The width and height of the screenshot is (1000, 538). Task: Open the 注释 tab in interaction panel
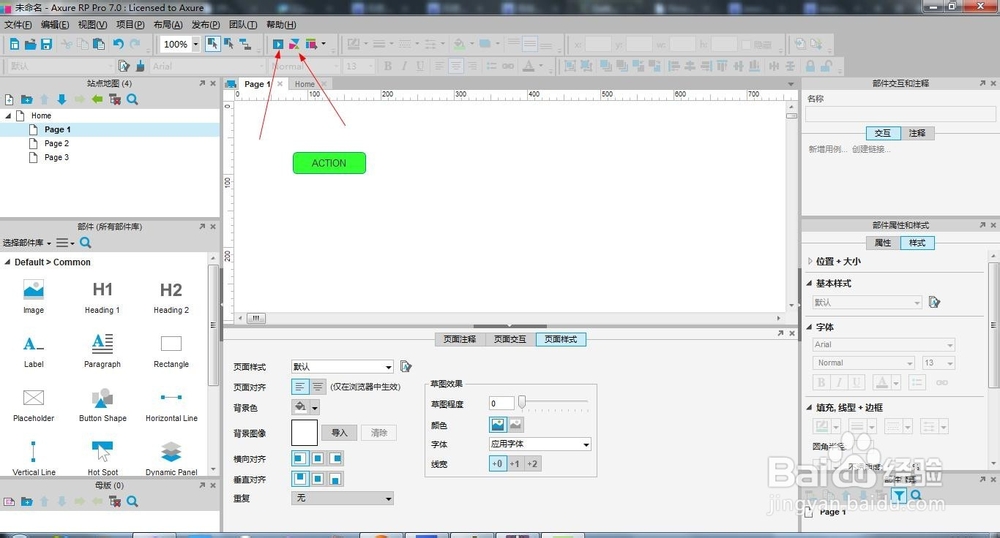[917, 133]
